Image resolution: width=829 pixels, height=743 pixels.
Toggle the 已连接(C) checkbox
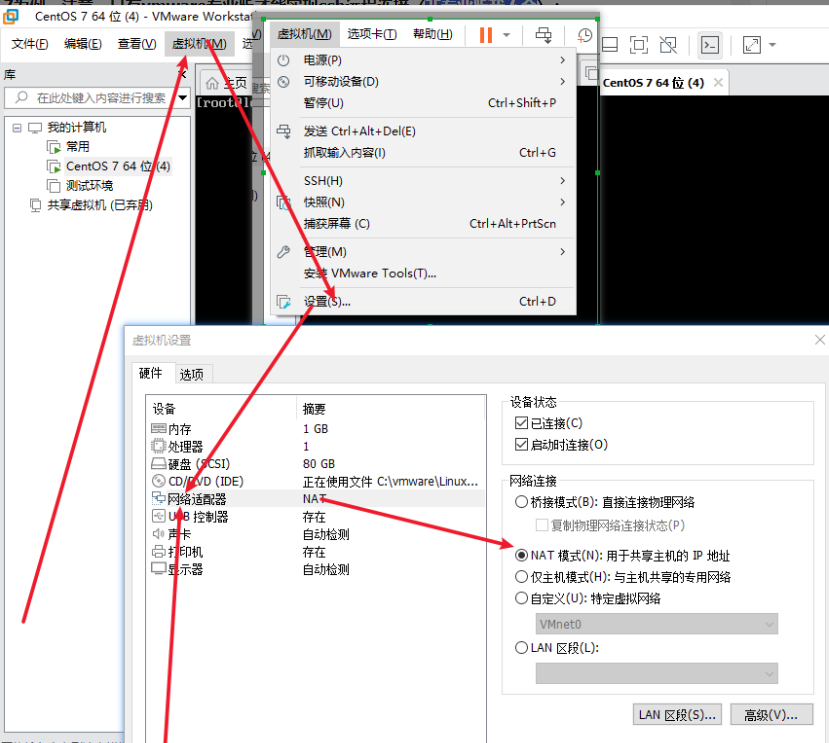(x=521, y=423)
